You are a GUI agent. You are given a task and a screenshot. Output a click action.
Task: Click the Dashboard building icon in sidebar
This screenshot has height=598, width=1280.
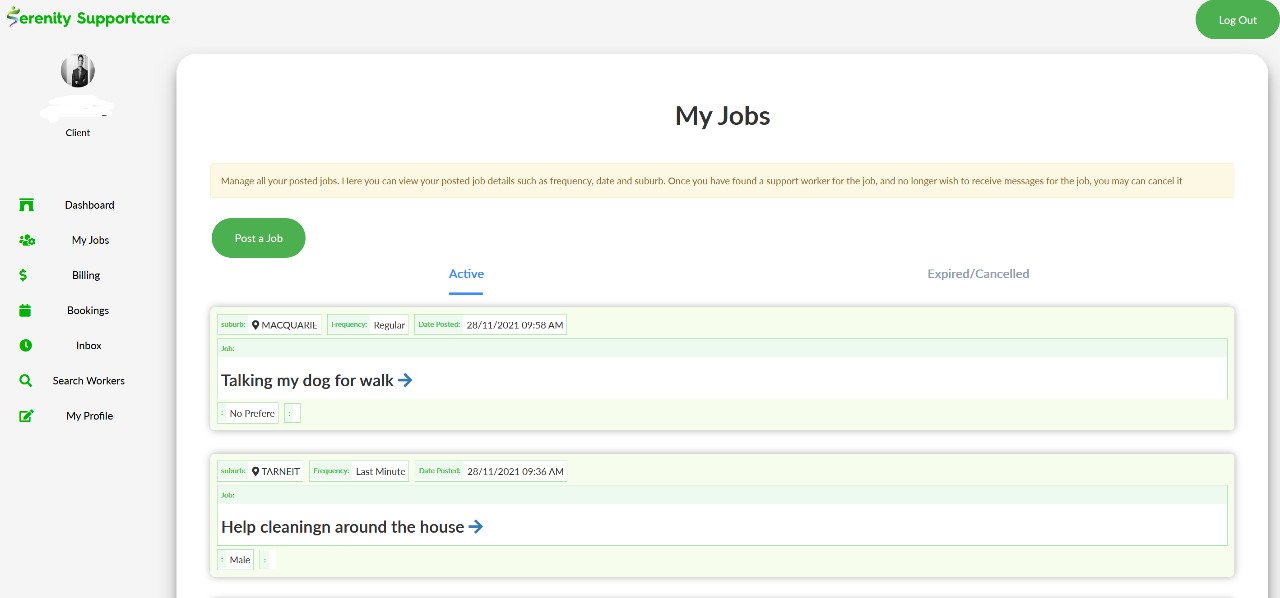click(x=27, y=205)
